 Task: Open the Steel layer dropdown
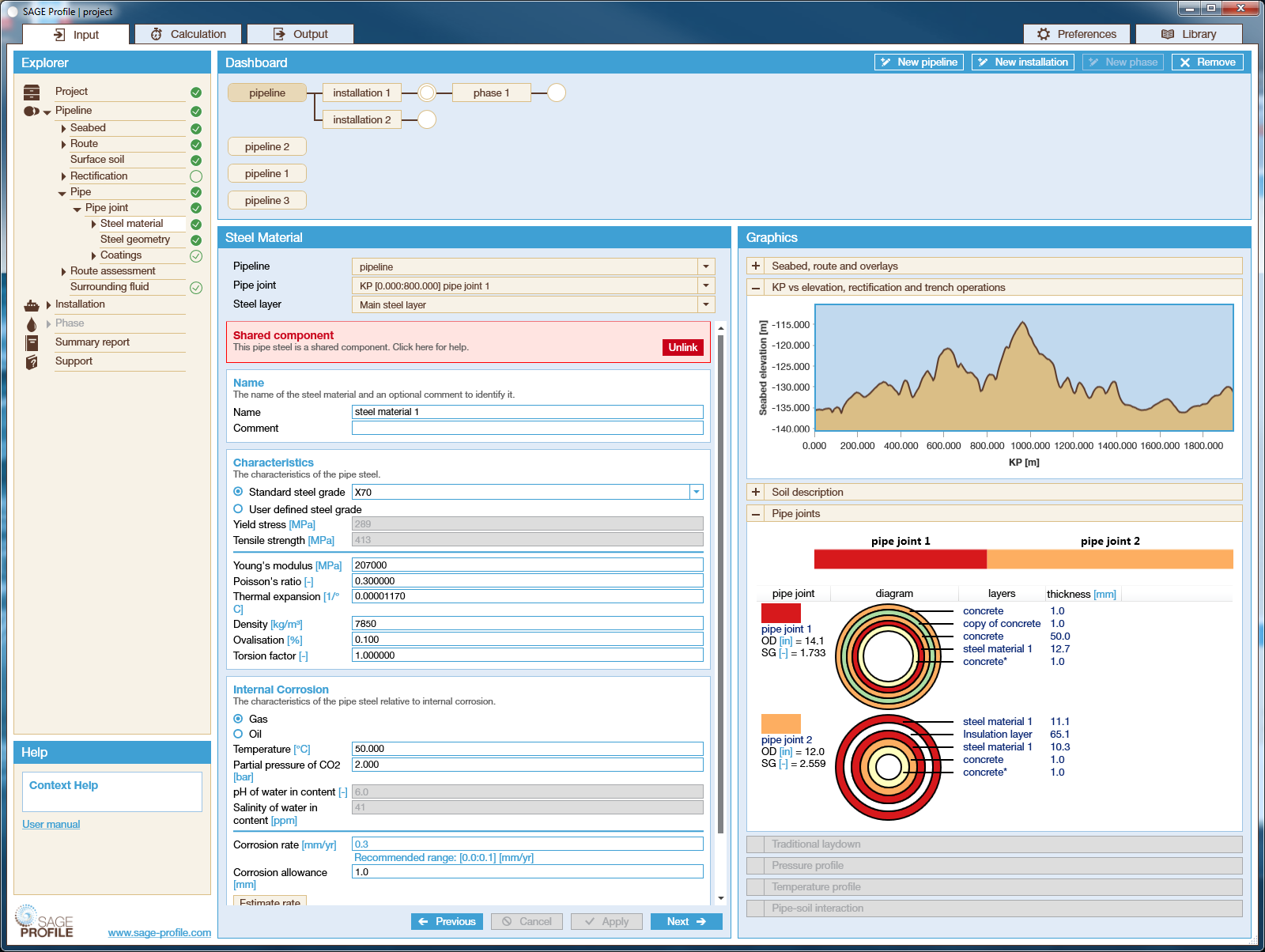point(706,304)
